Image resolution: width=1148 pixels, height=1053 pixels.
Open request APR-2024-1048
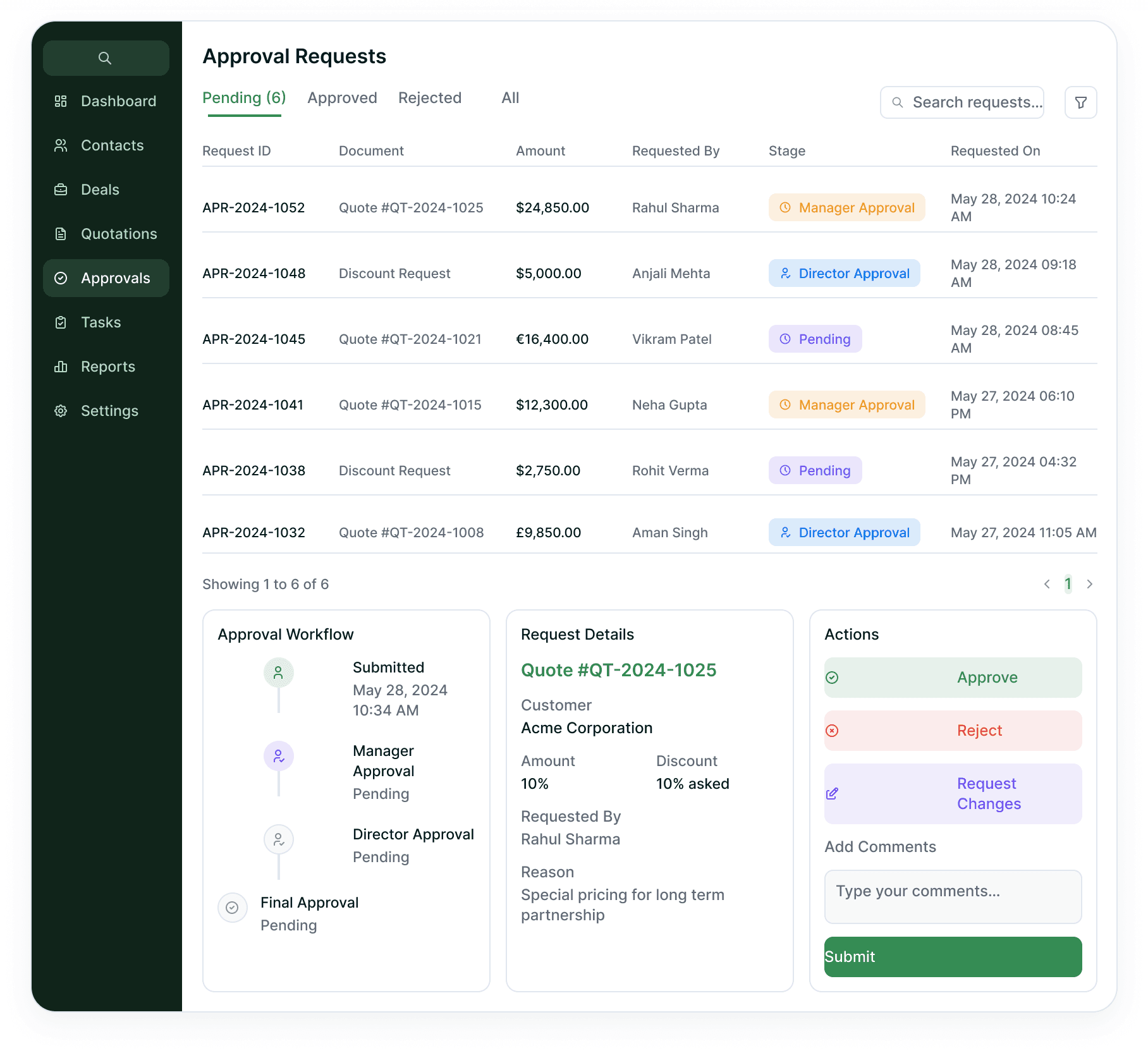[x=253, y=274]
